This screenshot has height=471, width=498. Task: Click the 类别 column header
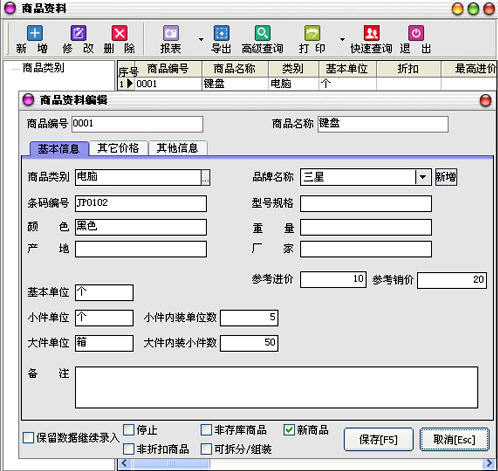293,69
